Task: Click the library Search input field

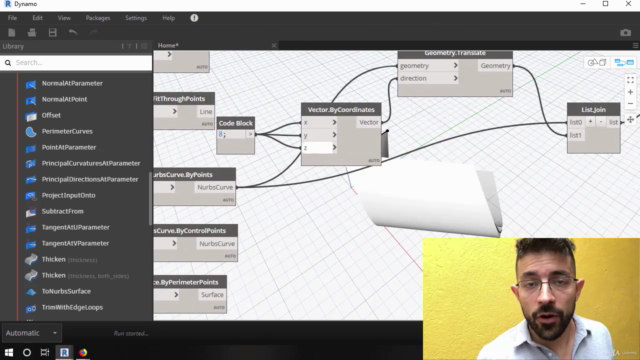Action: pyautogui.click(x=76, y=62)
